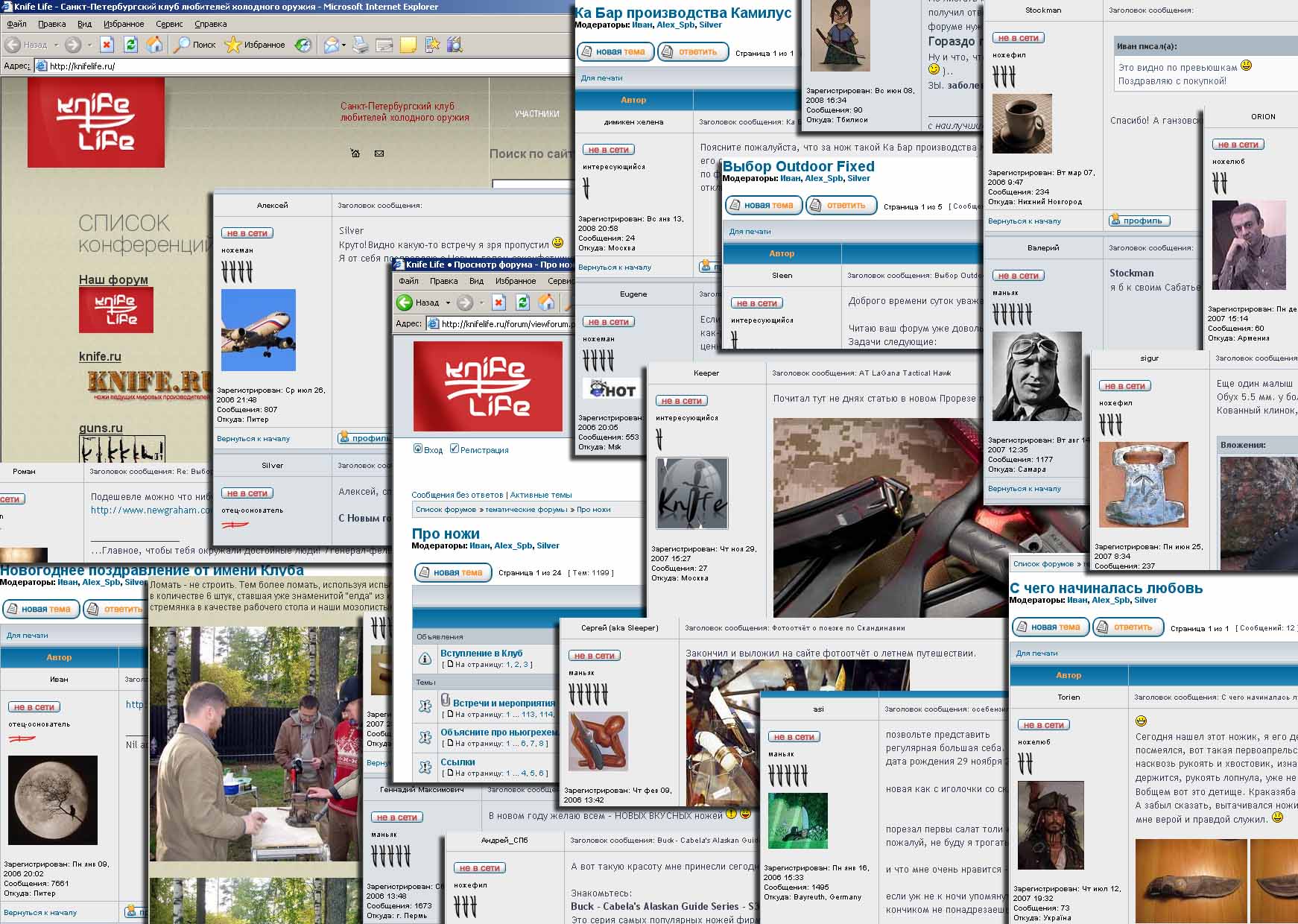Expand Назад history arrow in Просмотр форума window

448,303
